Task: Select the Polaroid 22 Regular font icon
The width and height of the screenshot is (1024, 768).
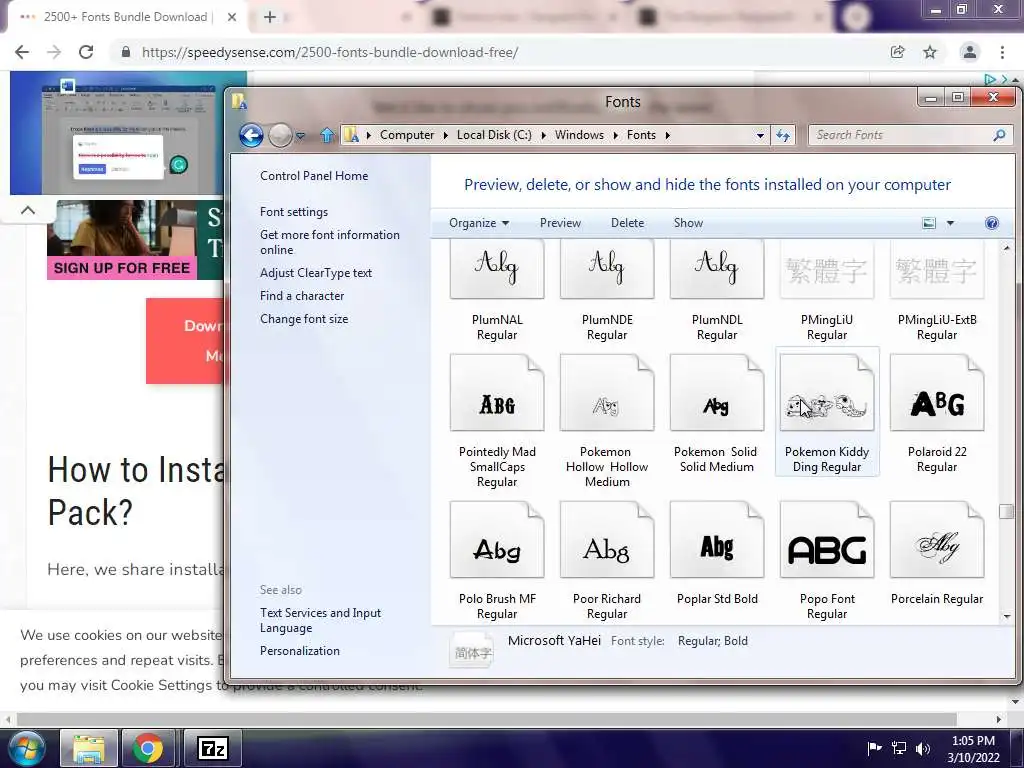Action: click(936, 393)
